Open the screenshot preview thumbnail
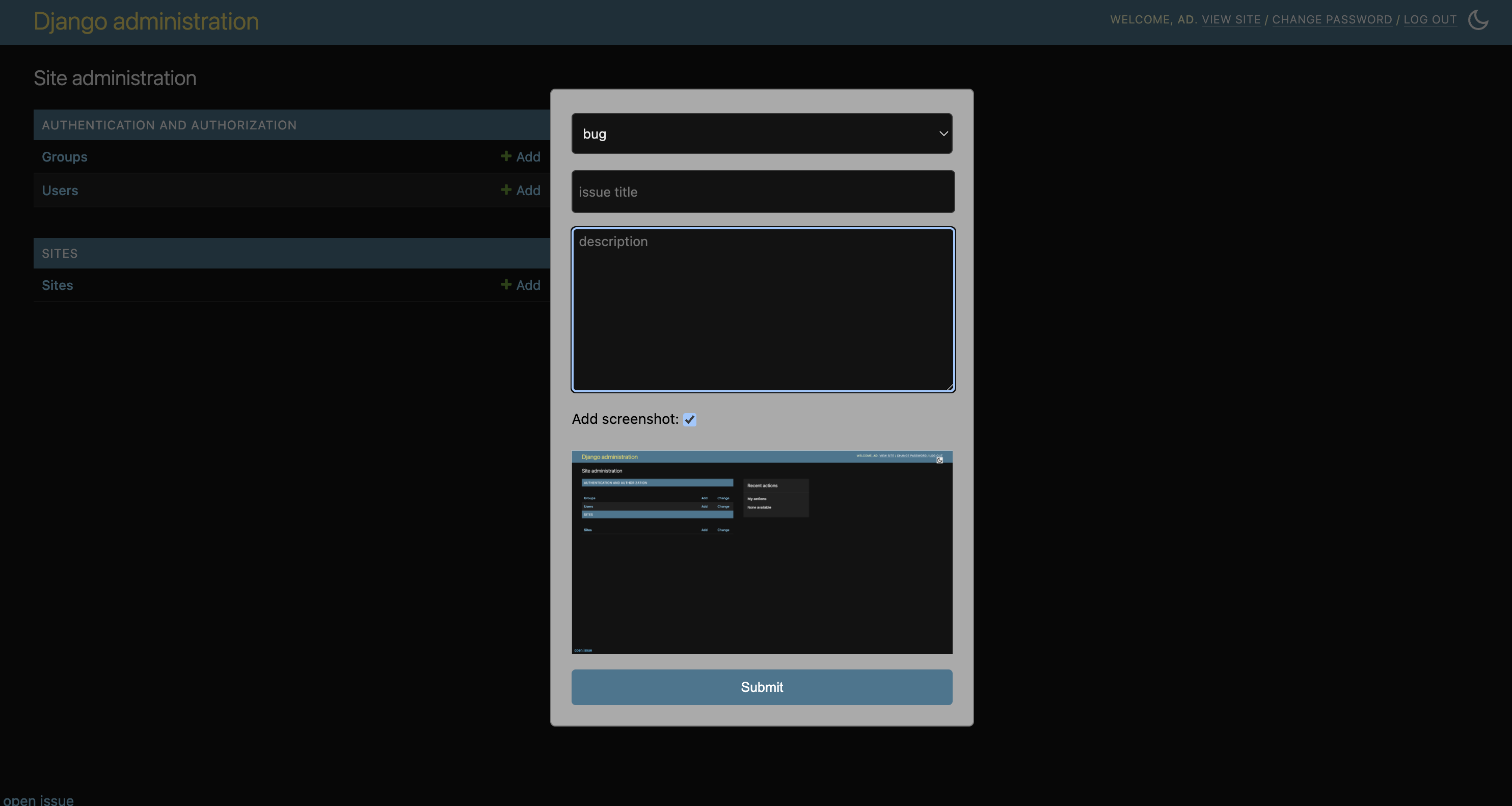The height and width of the screenshot is (806, 1512). 762,552
